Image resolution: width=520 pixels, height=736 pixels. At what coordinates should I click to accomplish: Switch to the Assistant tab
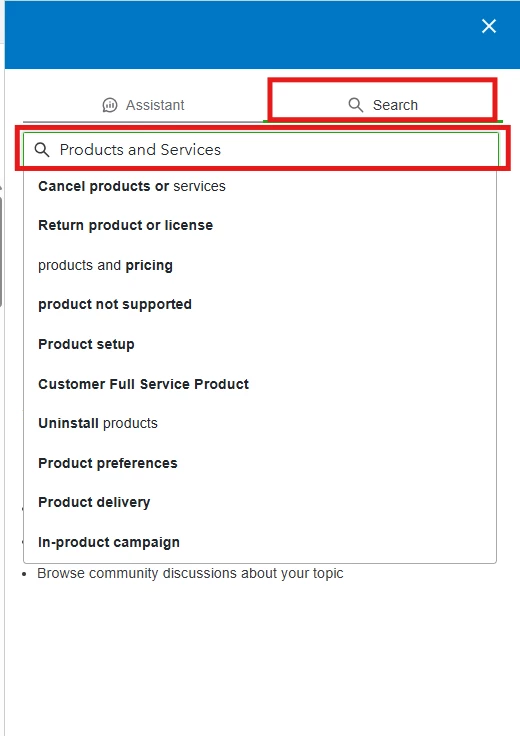point(143,105)
